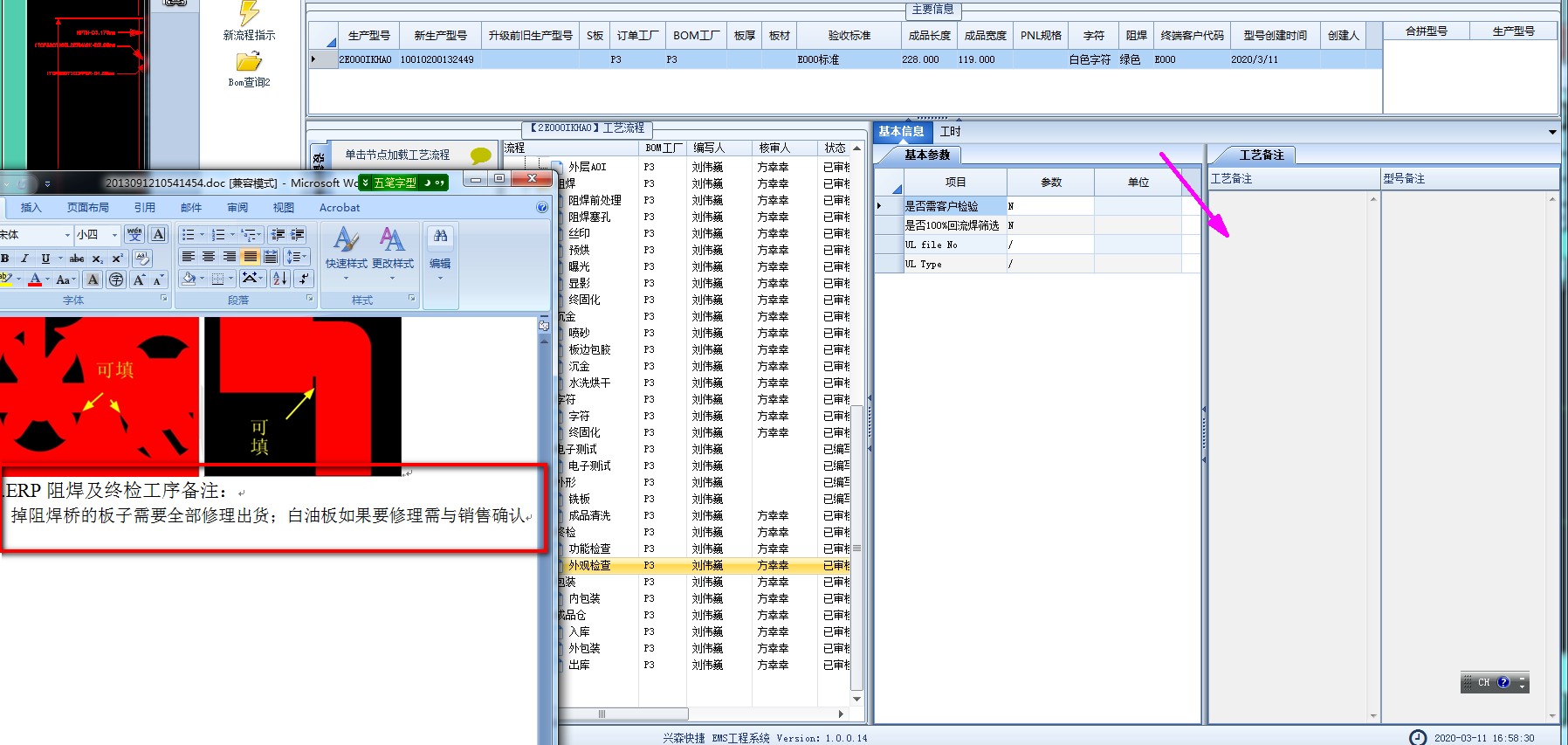Image resolution: width=1568 pixels, height=745 pixels.
Task: Center align text in Word
Action: click(209, 257)
